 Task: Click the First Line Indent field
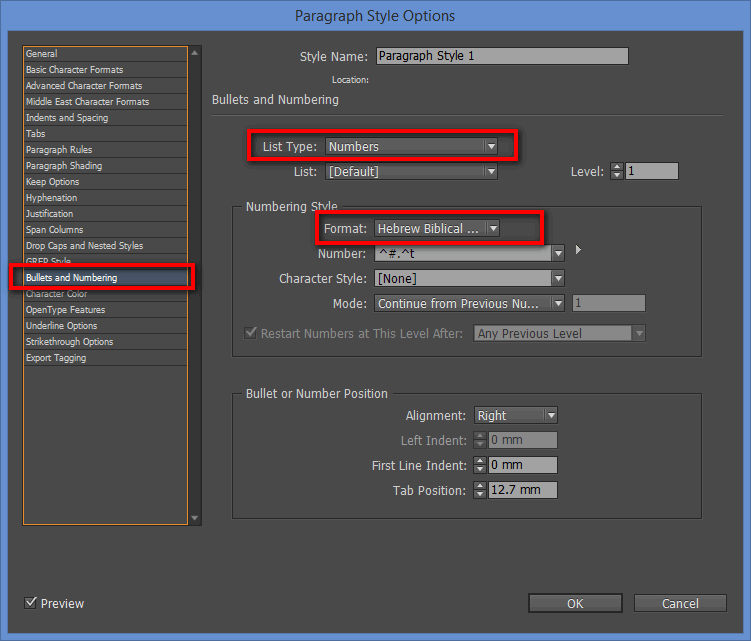[523, 465]
